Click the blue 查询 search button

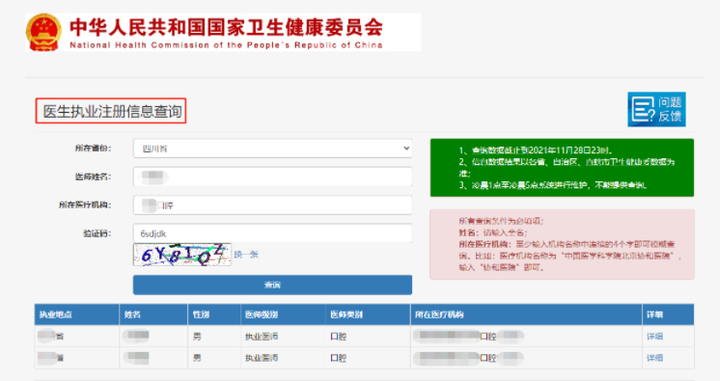pyautogui.click(x=272, y=285)
